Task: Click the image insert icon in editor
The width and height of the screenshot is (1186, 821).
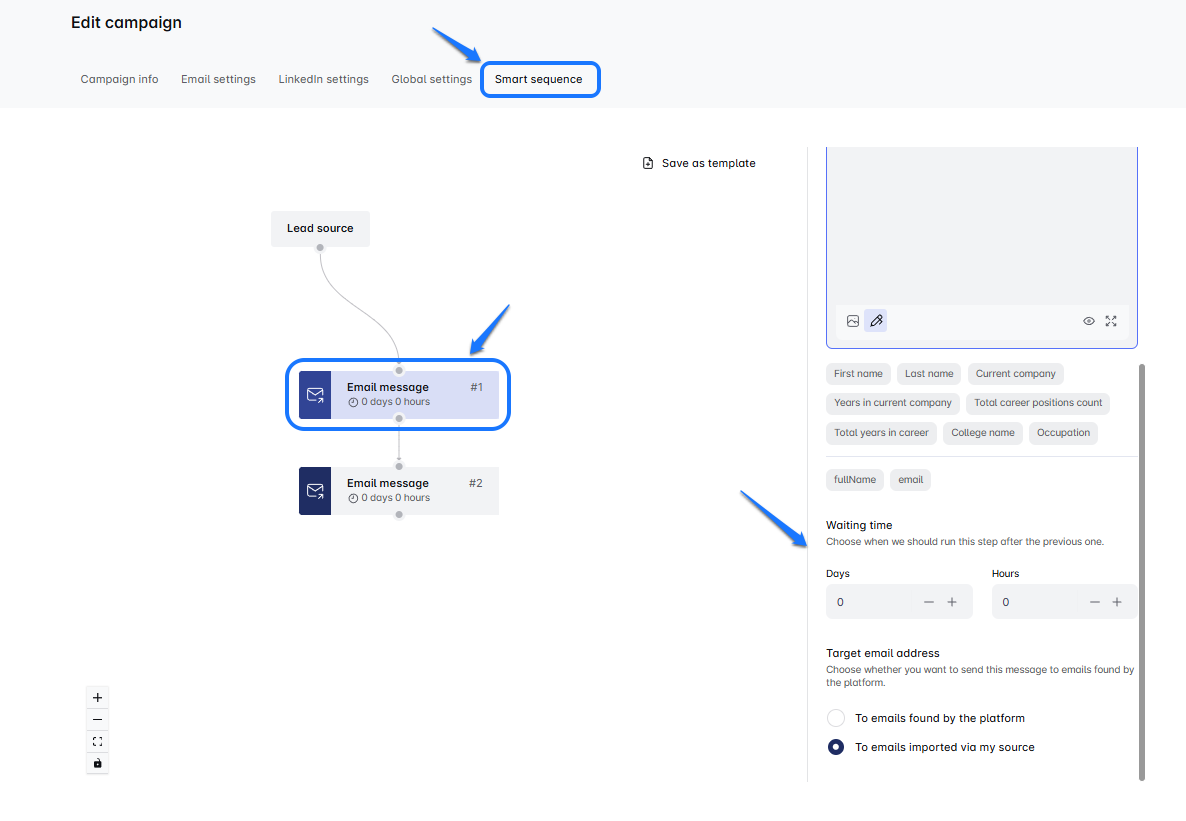Action: (853, 321)
